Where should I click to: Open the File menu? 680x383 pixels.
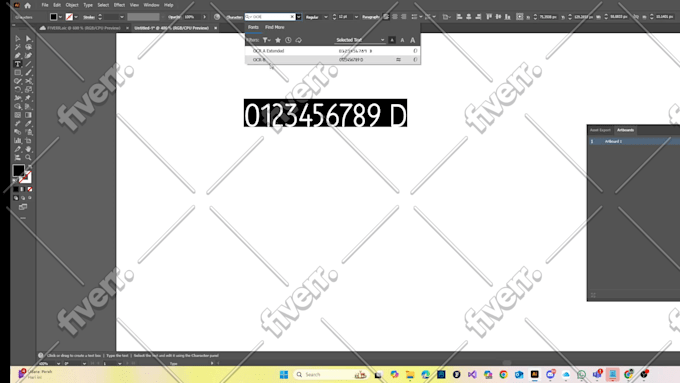click(x=45, y=5)
